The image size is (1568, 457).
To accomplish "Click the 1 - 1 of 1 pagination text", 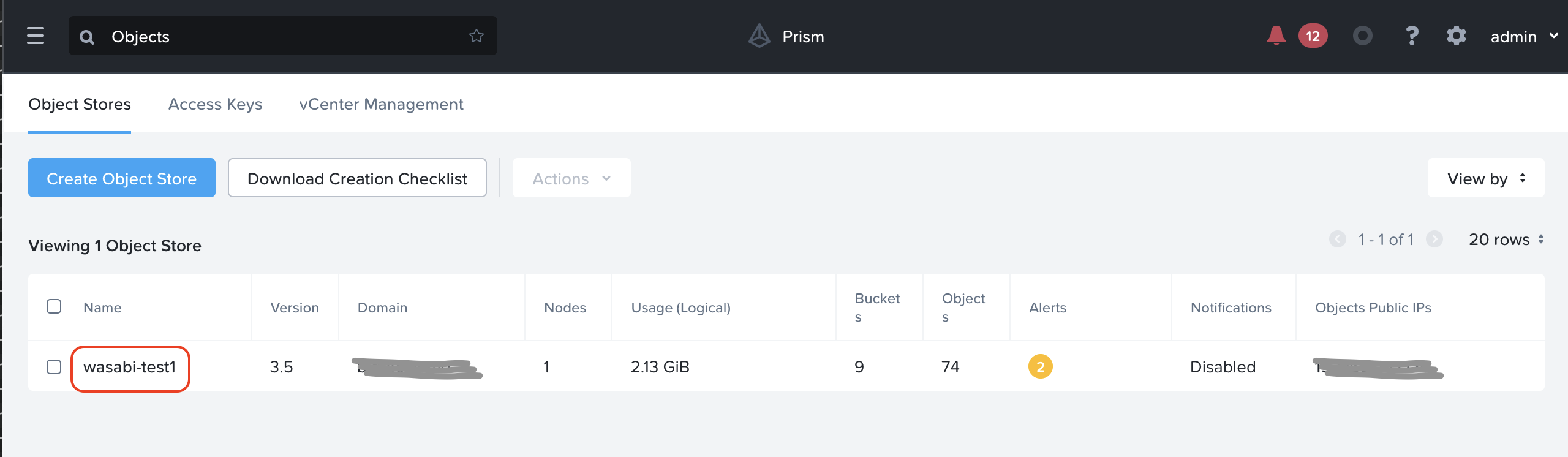I will point(1386,240).
